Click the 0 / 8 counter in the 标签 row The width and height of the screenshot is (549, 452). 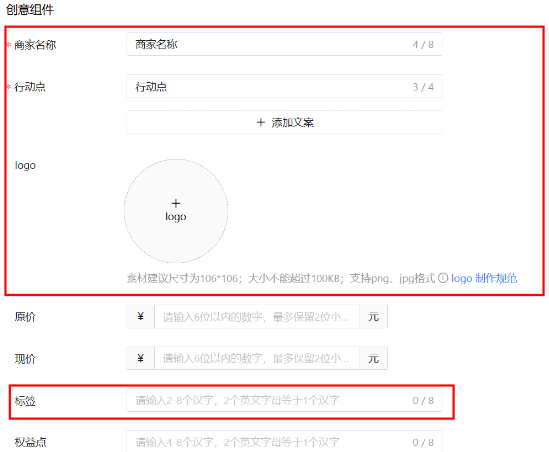(423, 401)
